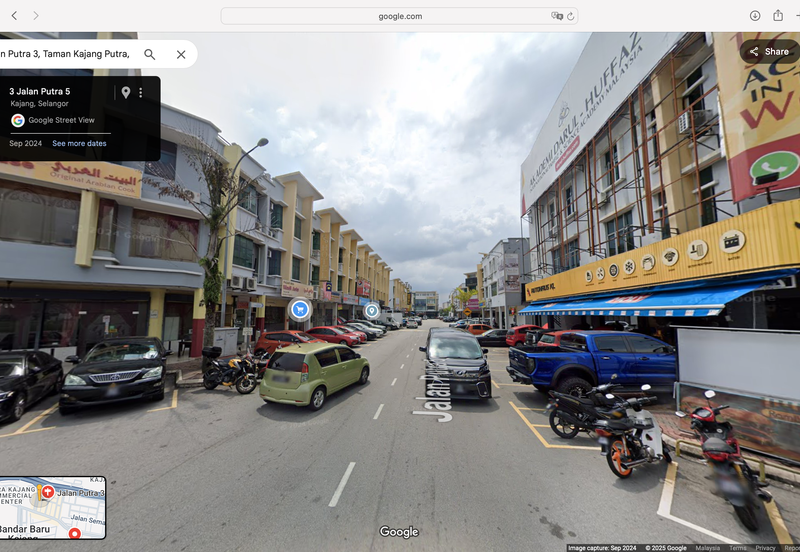The image size is (800, 552).
Task: Go back with the browser back arrow
Action: pos(14,16)
